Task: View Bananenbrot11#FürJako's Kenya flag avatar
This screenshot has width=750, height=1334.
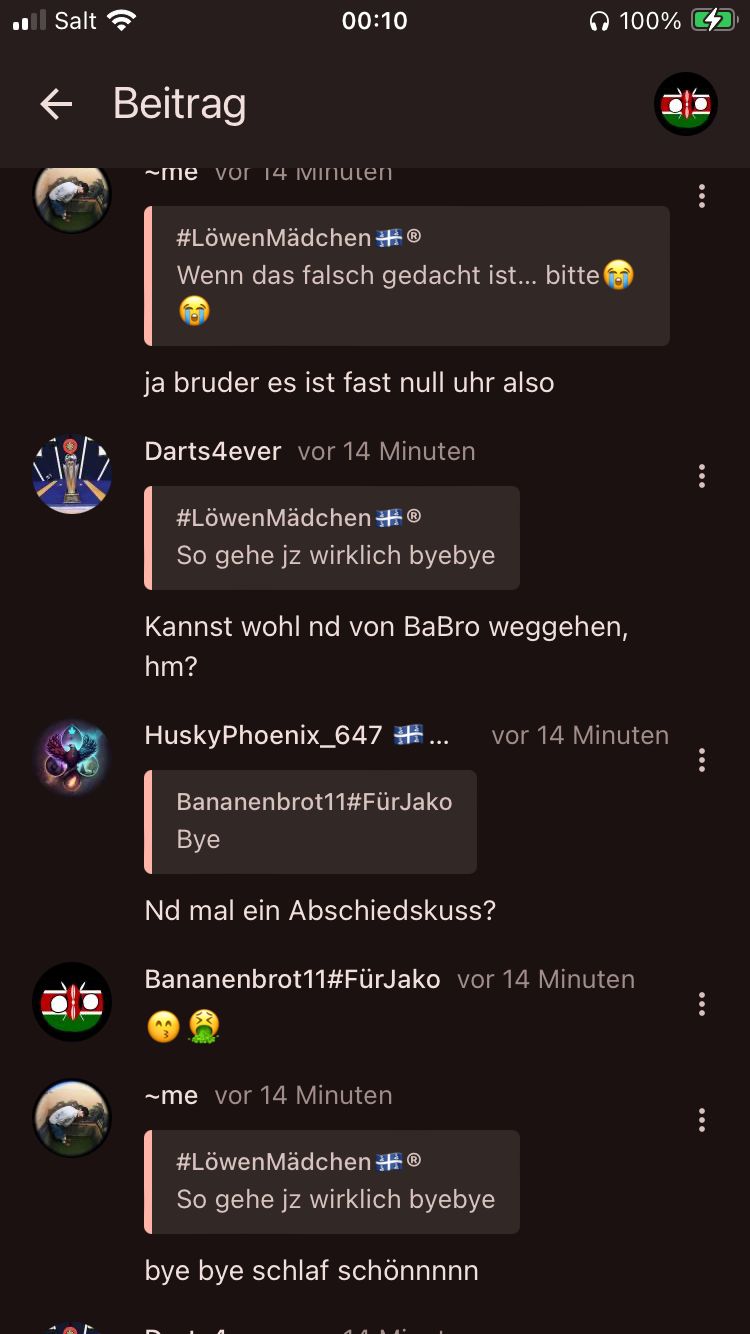Action: pyautogui.click(x=72, y=1003)
